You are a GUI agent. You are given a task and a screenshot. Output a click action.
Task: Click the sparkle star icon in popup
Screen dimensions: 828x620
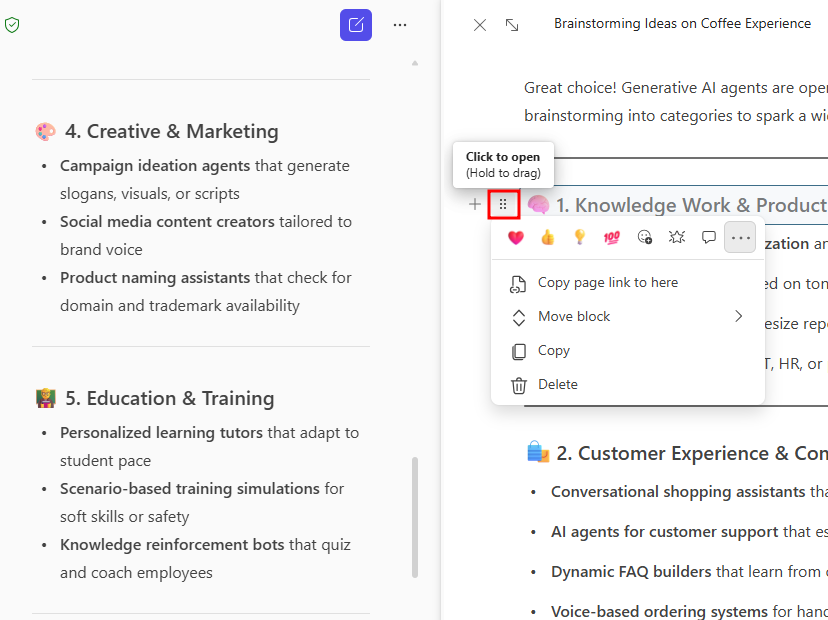[676, 238]
